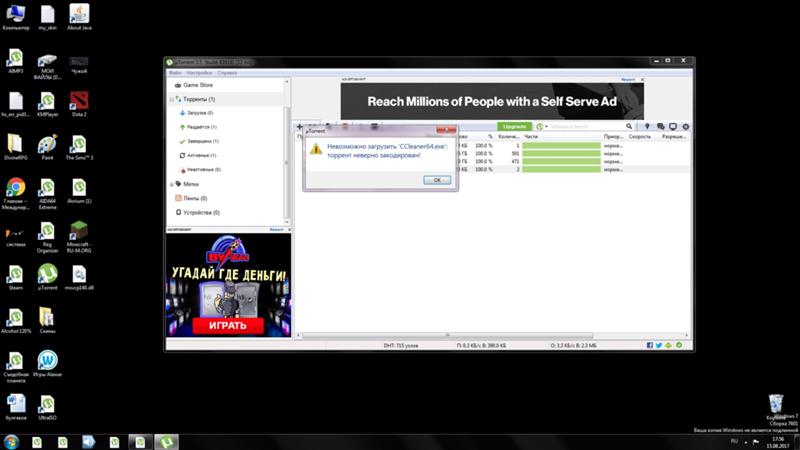The height and width of the screenshot is (450, 800).
Task: Open the lightbulb icon in uTorrent toolbar
Action: (647, 126)
